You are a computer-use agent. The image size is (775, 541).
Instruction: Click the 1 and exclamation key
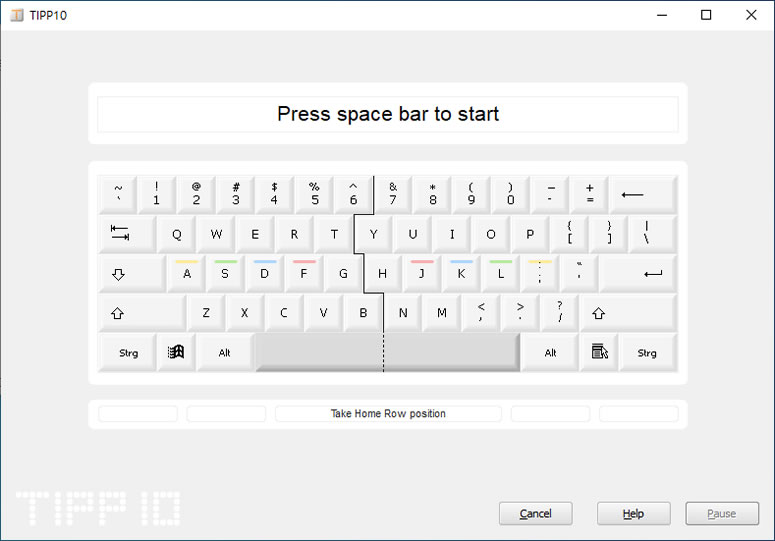157,195
